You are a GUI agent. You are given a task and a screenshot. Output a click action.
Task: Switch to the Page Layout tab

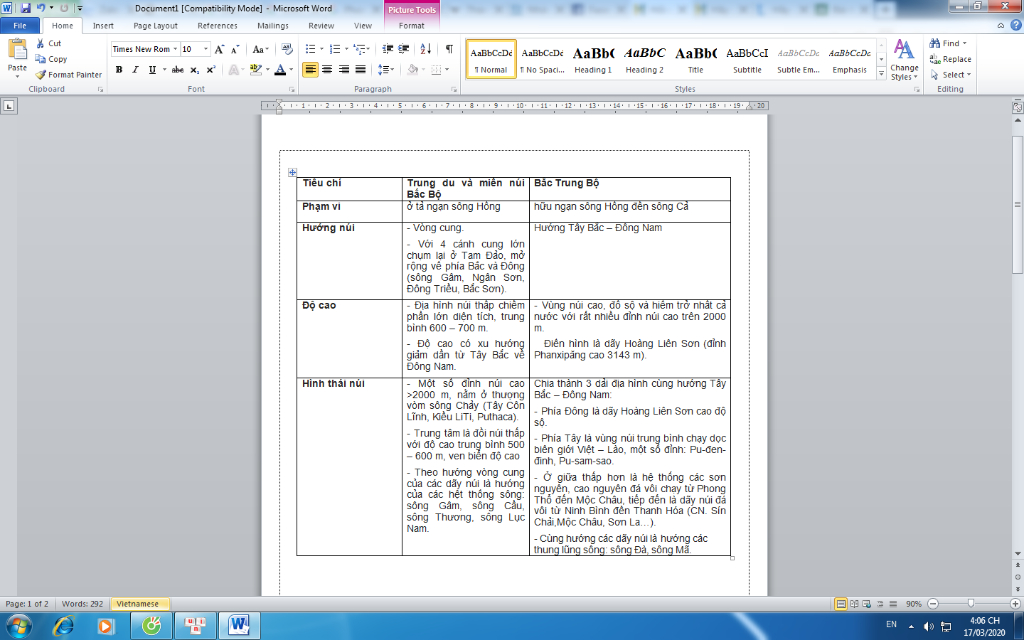(x=155, y=26)
